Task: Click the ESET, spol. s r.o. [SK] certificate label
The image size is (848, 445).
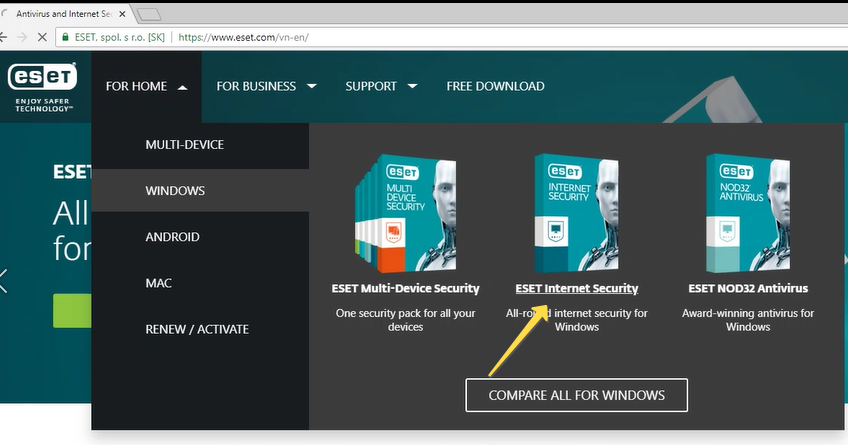Action: [x=120, y=37]
